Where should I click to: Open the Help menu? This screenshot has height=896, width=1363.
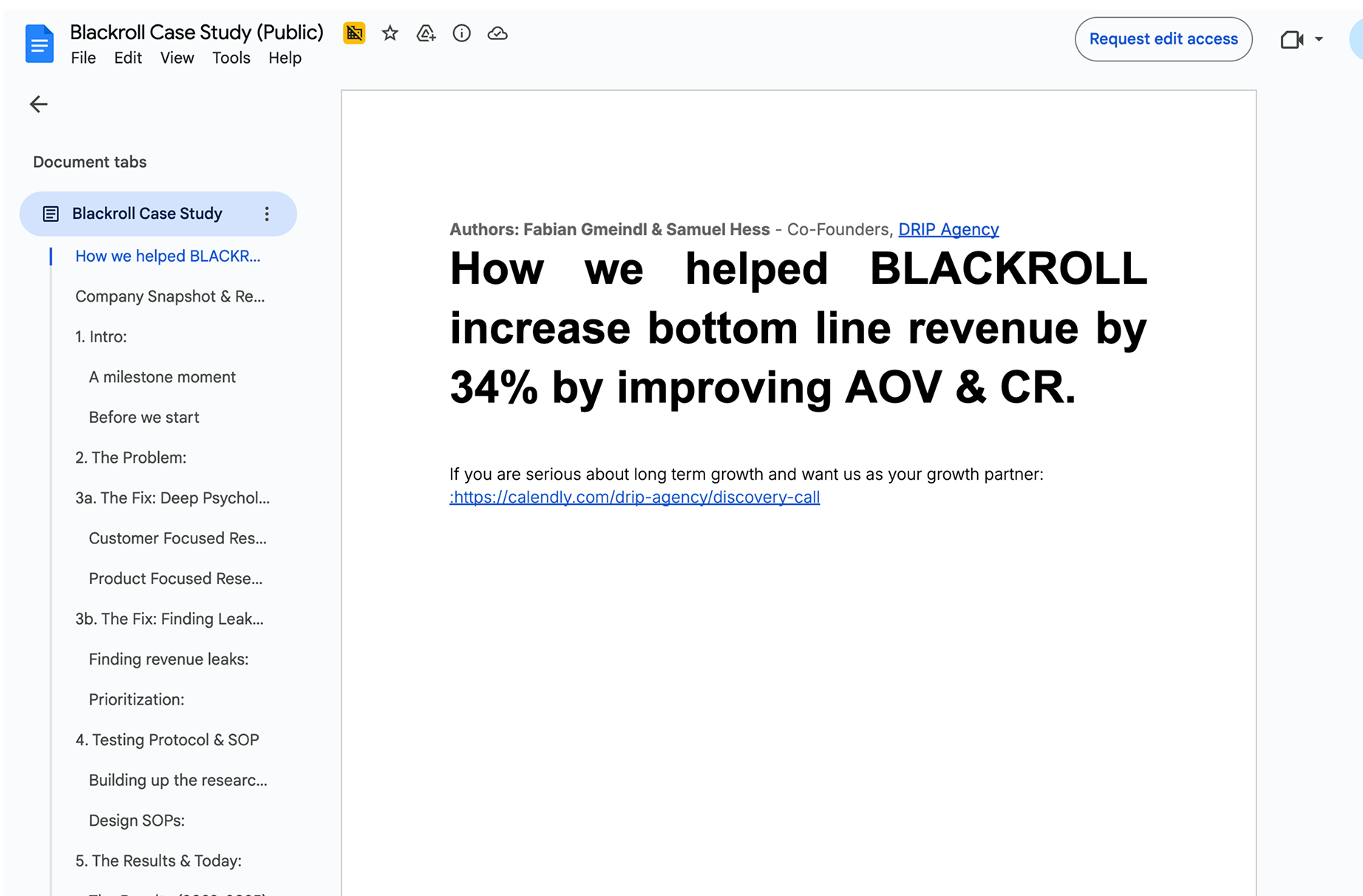click(x=285, y=58)
